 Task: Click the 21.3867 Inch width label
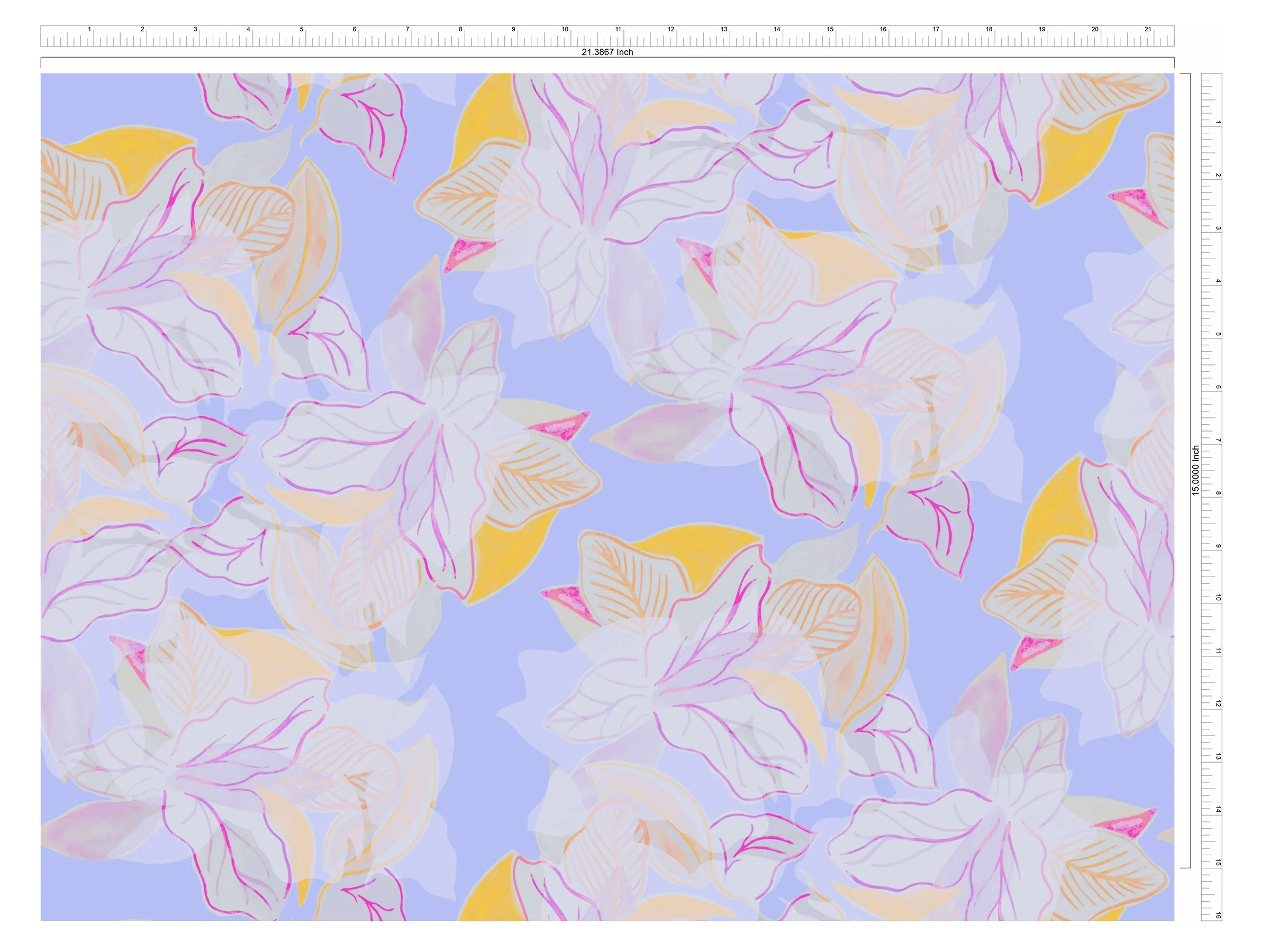pos(607,52)
